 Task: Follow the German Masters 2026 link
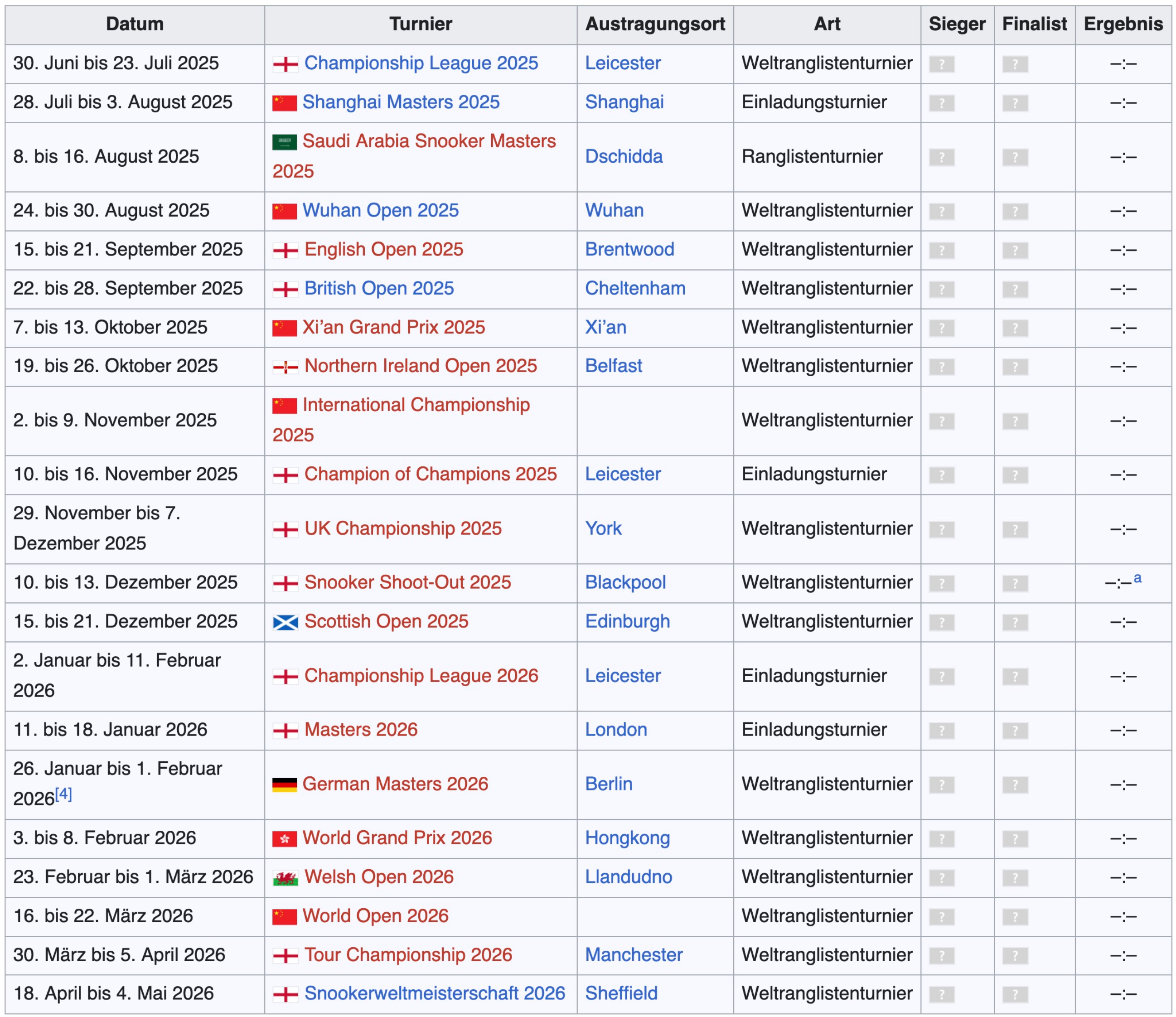(395, 784)
